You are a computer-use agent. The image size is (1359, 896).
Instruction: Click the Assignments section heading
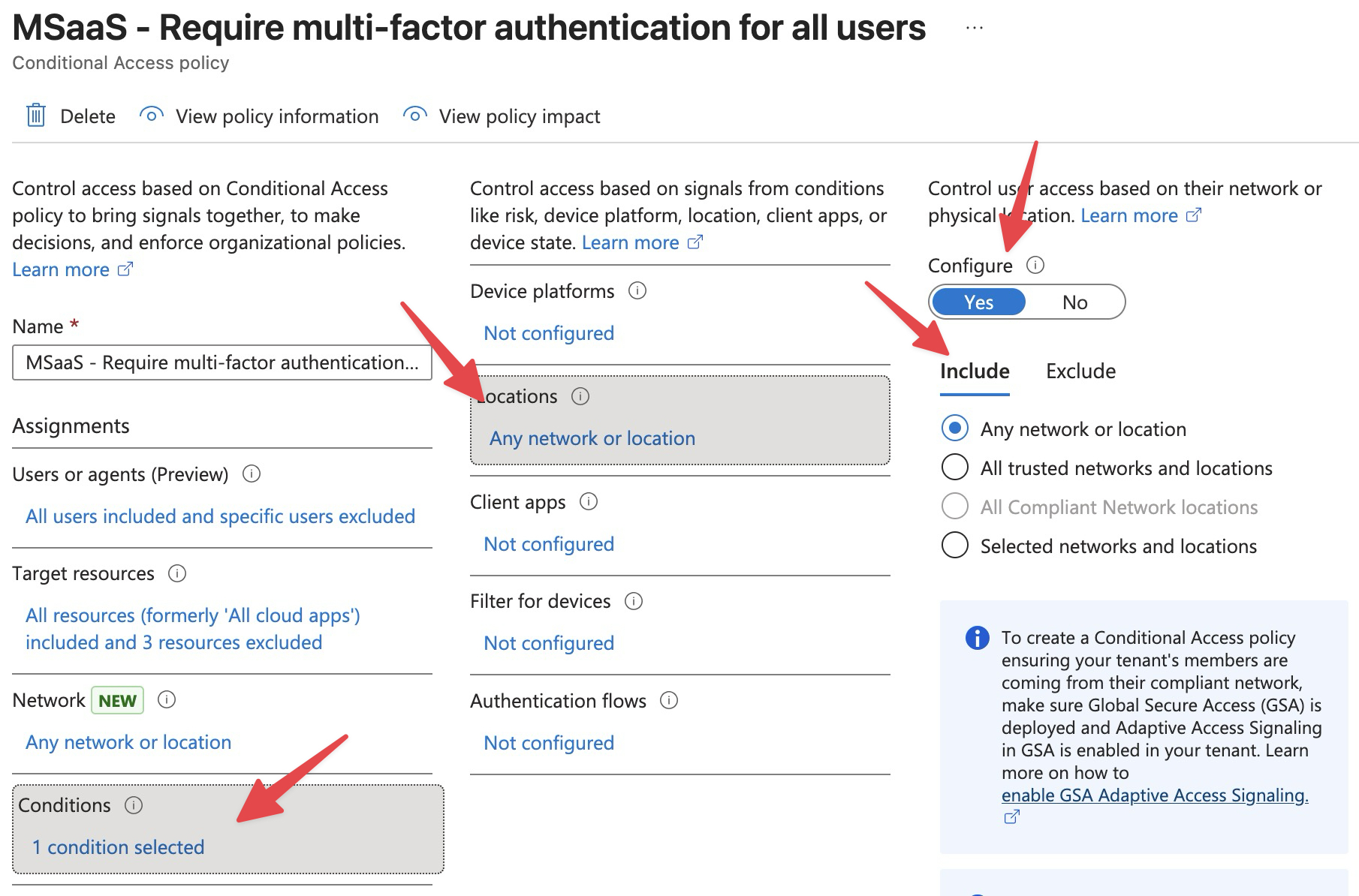click(71, 426)
